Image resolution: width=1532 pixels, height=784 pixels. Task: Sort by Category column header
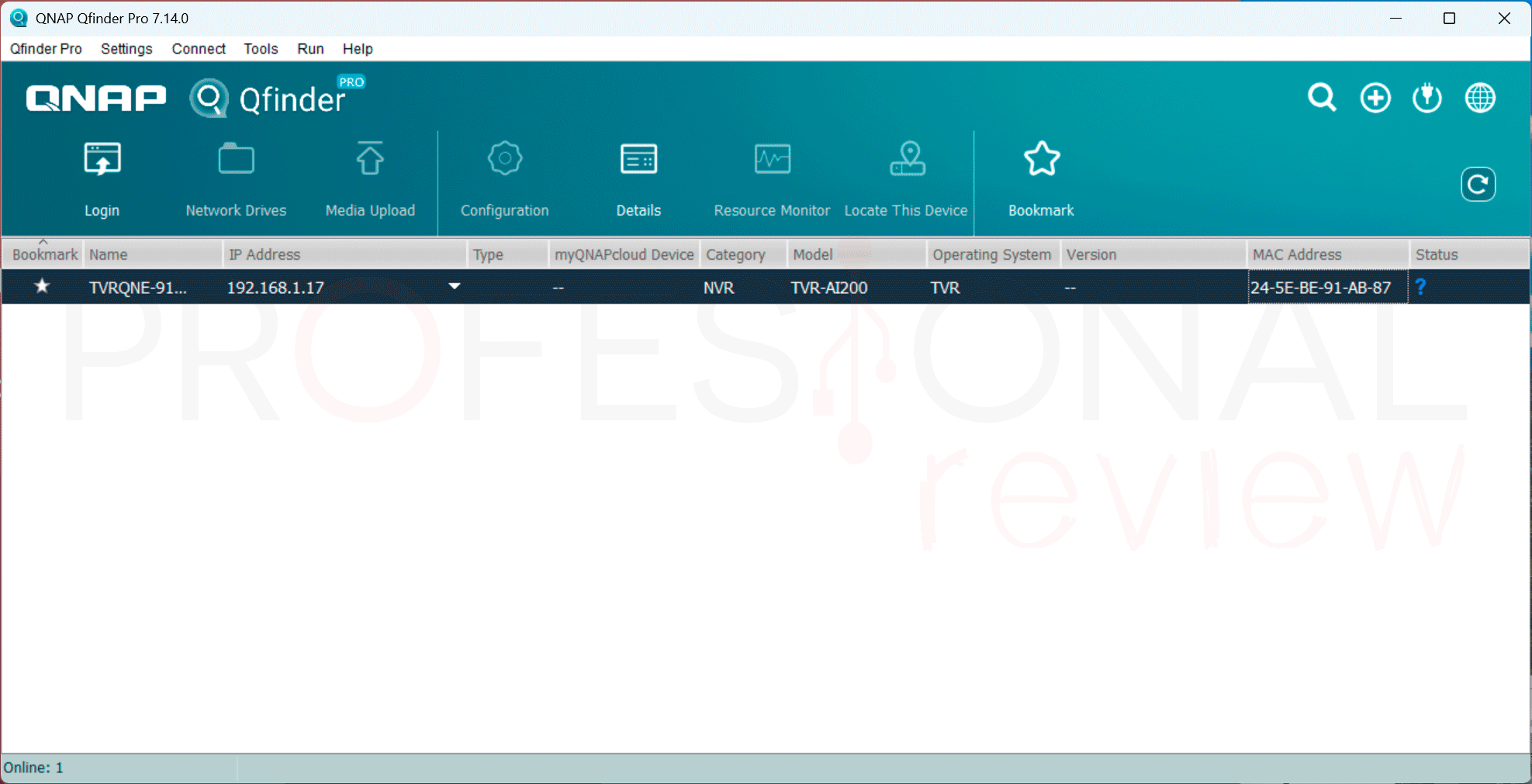coord(744,254)
